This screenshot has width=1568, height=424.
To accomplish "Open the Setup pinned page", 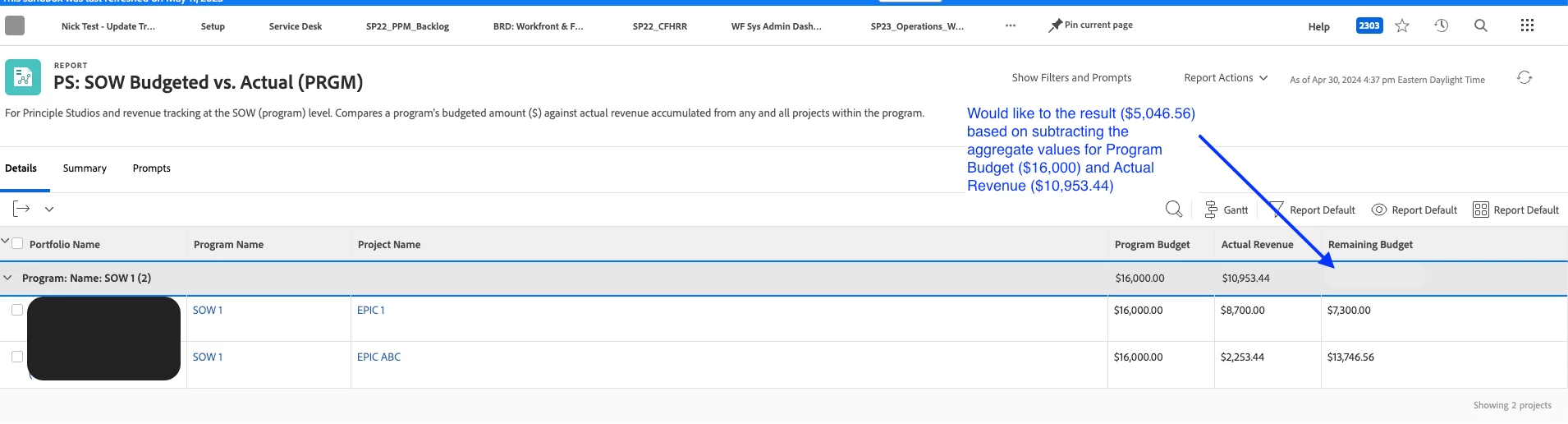I will [x=213, y=26].
